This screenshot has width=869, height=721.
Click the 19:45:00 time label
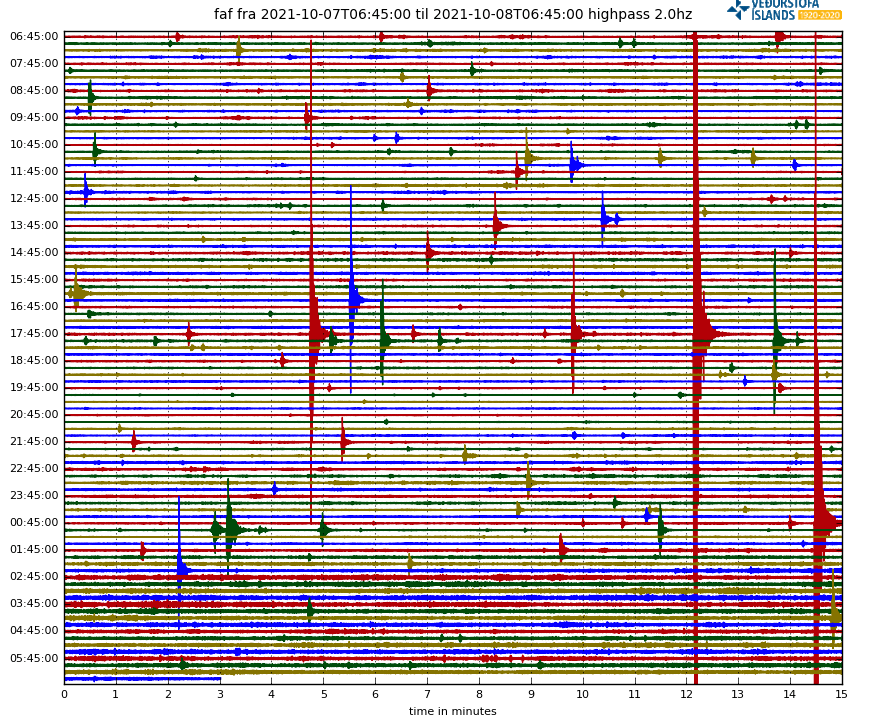click(x=34, y=387)
